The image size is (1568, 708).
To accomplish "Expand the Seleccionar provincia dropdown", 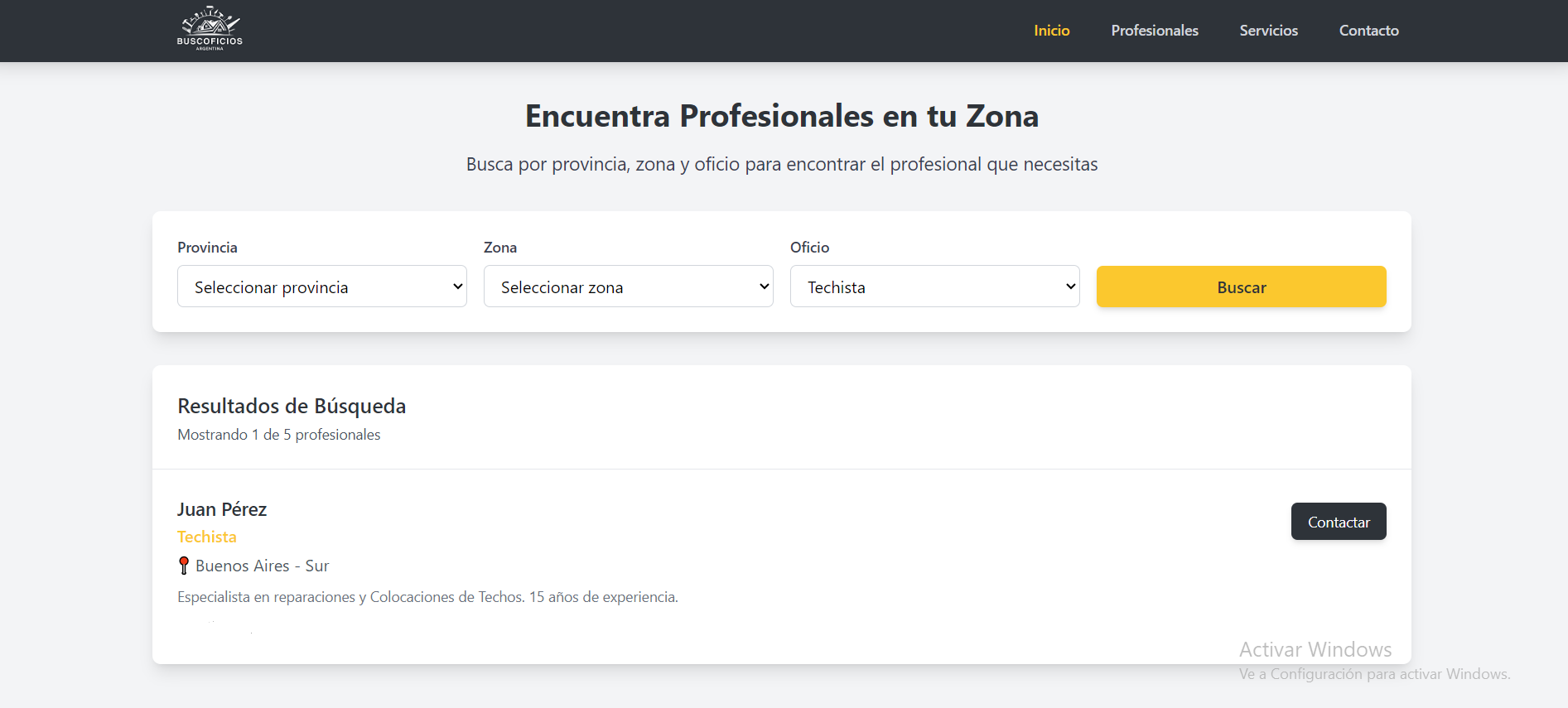I will 321,287.
